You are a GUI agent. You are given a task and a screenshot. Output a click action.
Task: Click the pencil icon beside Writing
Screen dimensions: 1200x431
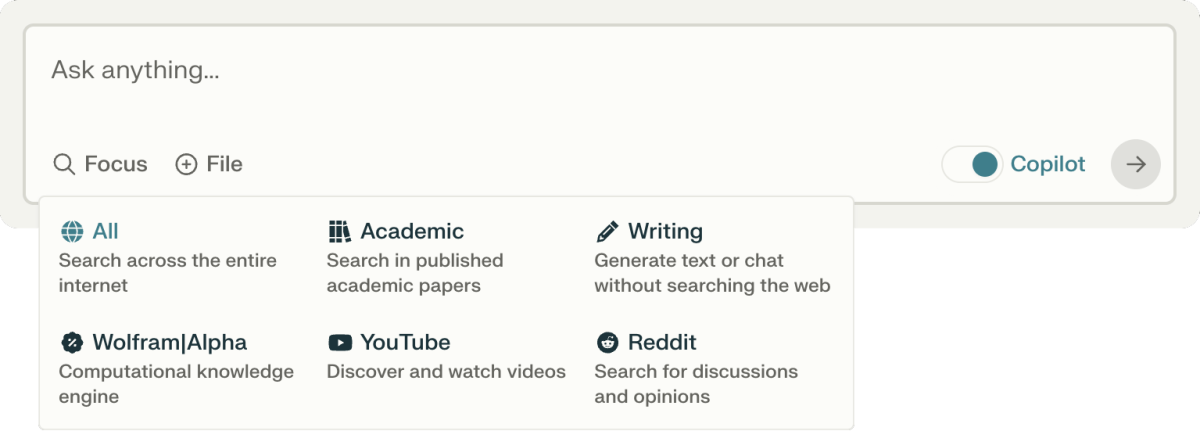coord(607,232)
